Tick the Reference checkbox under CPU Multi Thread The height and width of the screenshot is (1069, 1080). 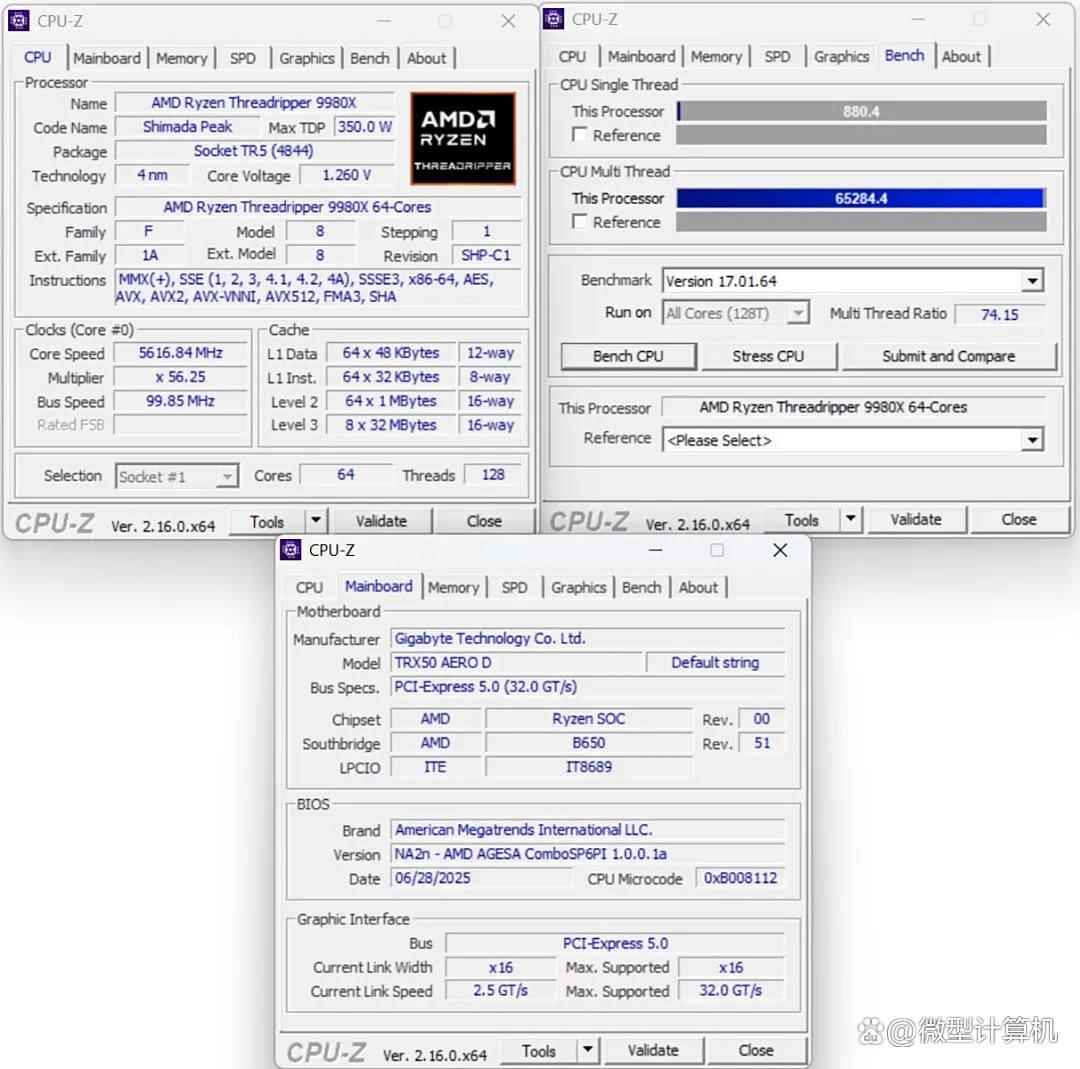point(580,222)
